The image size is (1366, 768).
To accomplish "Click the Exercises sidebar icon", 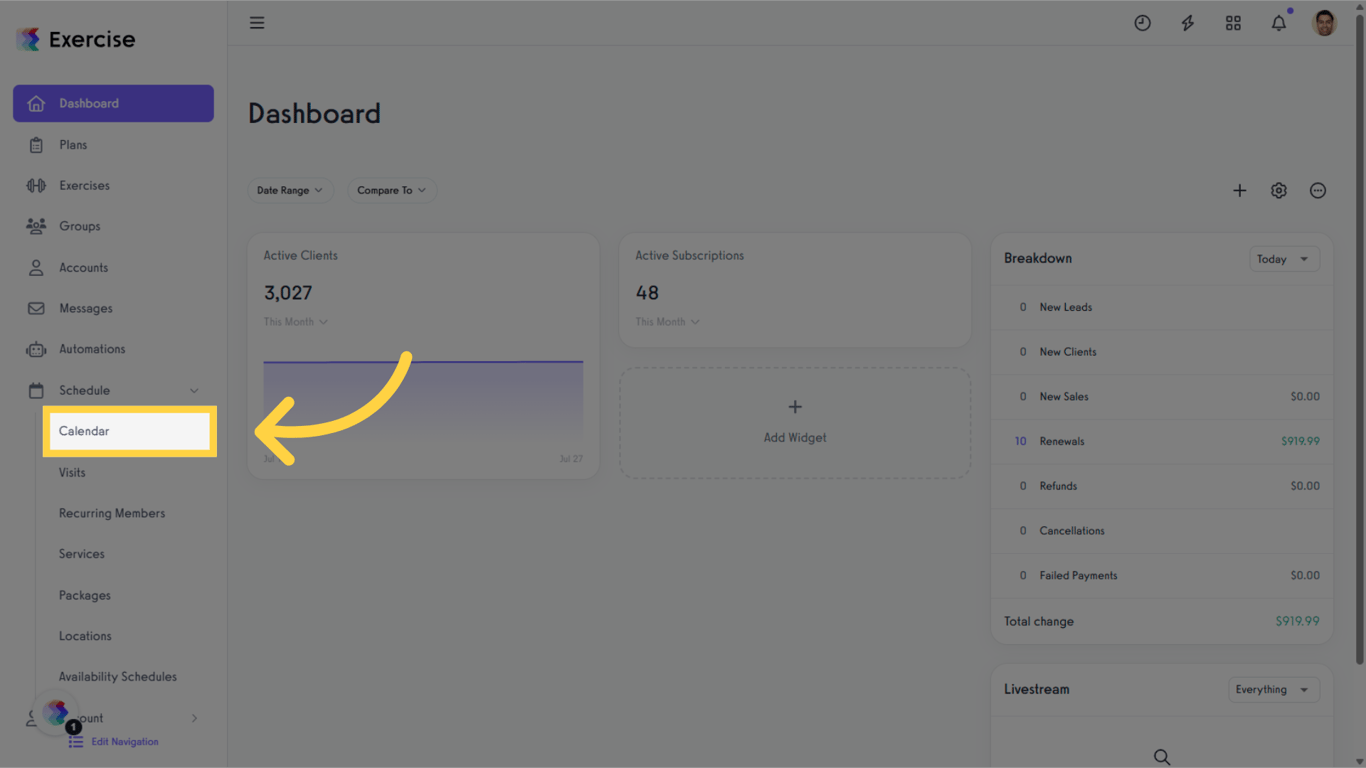I will pyautogui.click(x=35, y=185).
